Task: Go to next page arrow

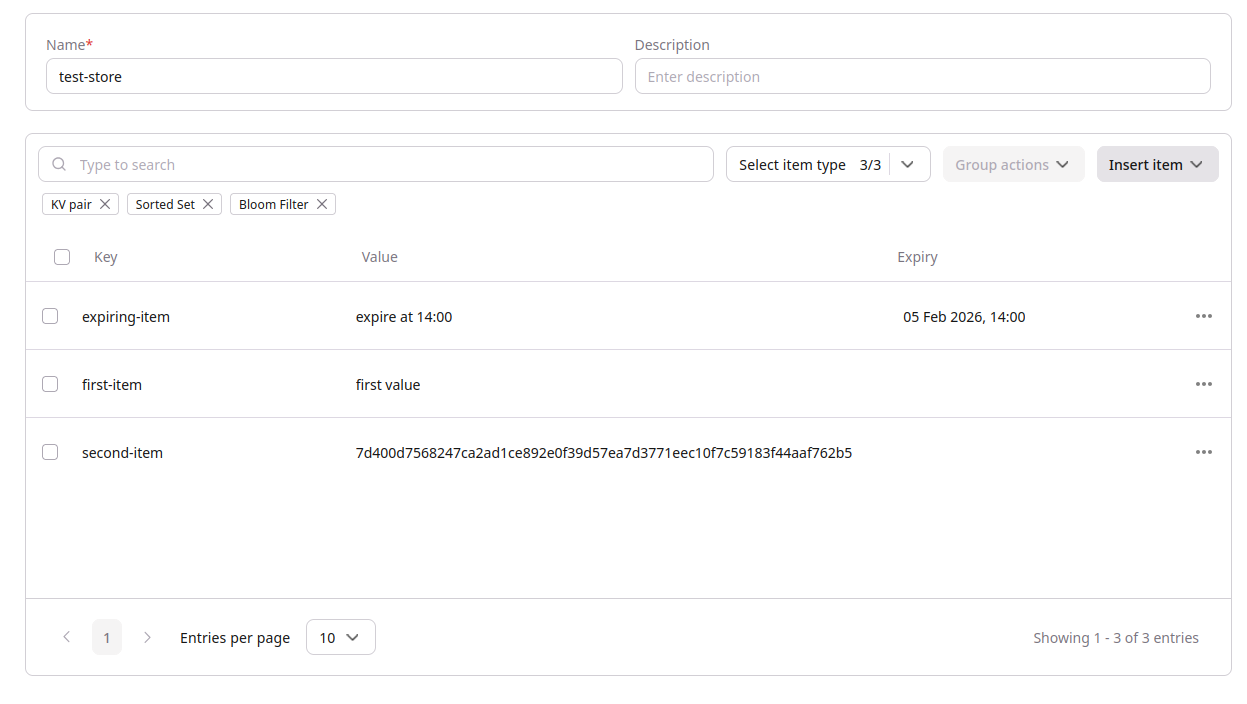Action: tap(148, 637)
